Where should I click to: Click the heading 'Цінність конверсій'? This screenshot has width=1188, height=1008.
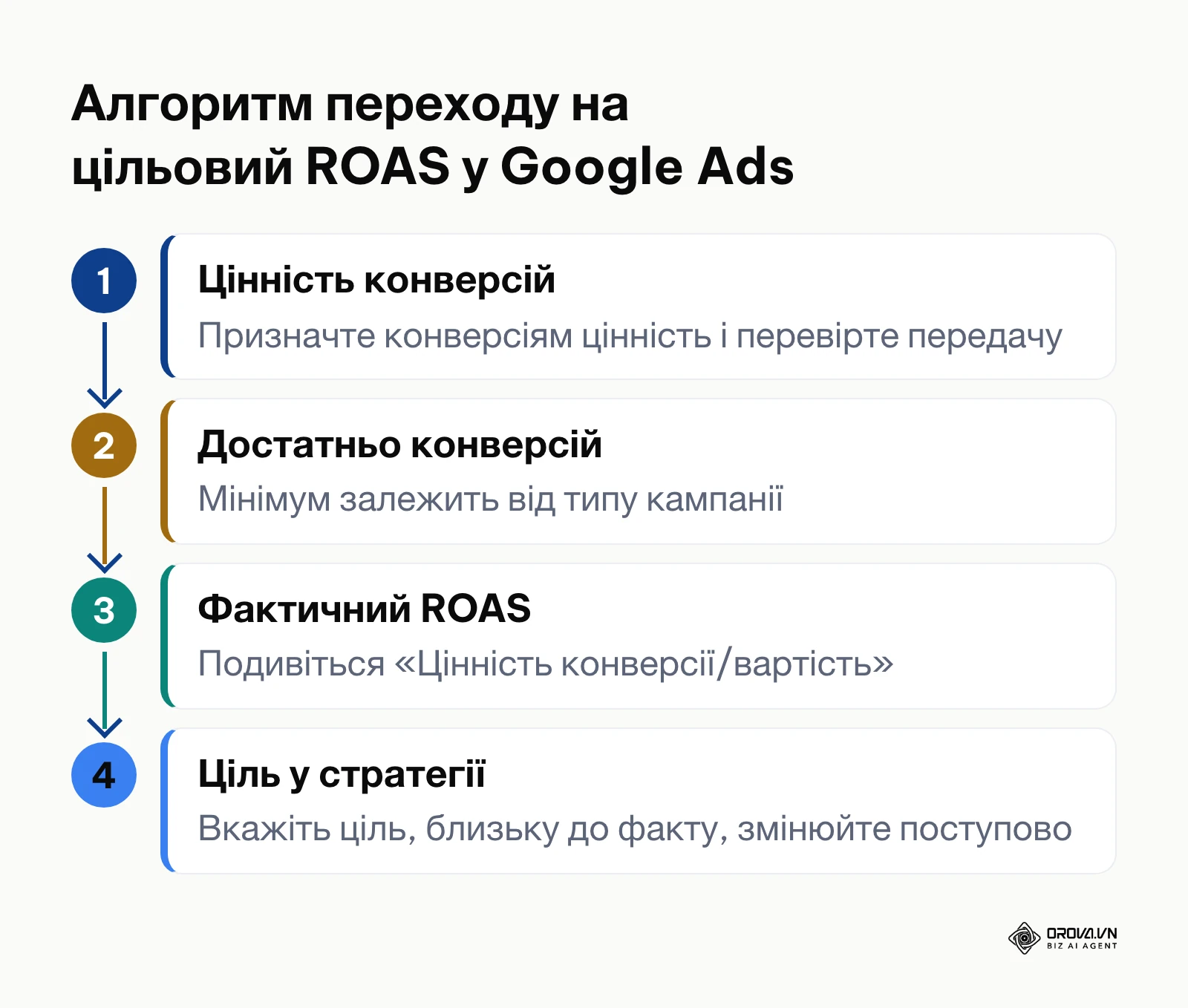point(376,281)
